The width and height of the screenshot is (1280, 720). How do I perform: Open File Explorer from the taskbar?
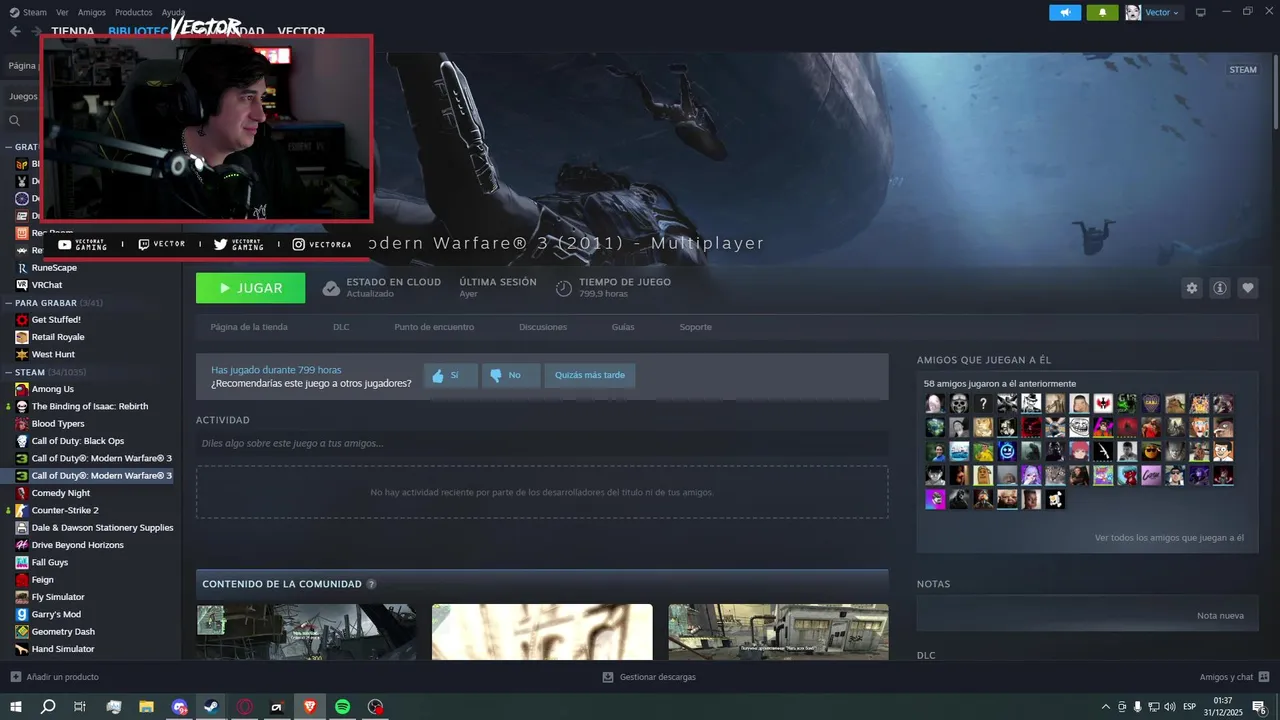click(146, 706)
